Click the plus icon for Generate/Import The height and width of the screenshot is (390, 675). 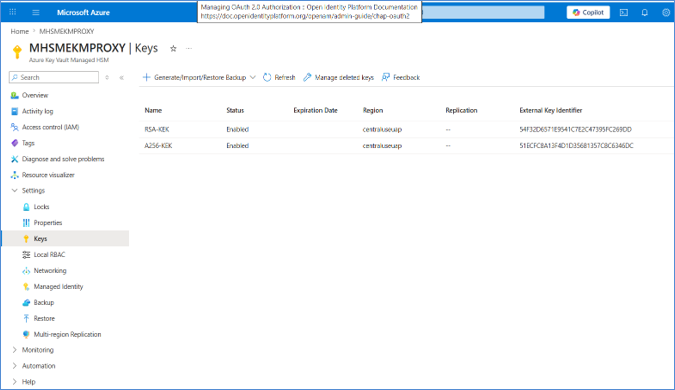pos(146,77)
